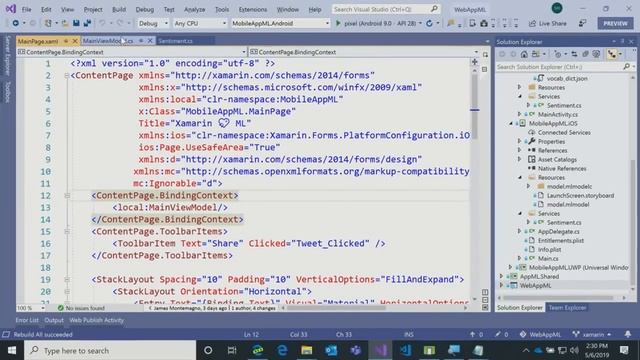This screenshot has width=640, height=360.
Task: Open the pixel Android device target dropdown arrow
Action: click(420, 23)
